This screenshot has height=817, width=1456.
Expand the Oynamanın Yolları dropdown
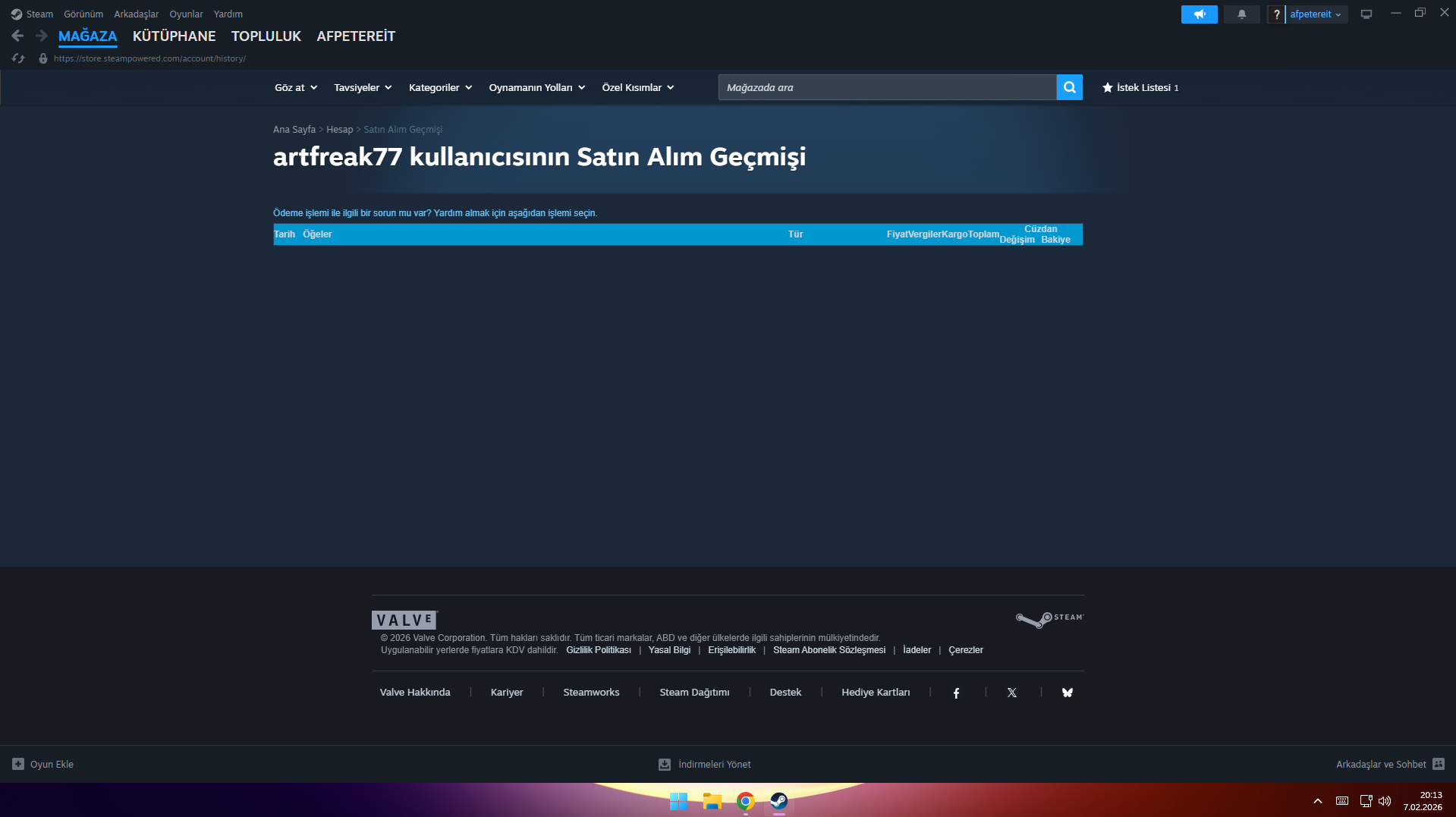(x=537, y=88)
